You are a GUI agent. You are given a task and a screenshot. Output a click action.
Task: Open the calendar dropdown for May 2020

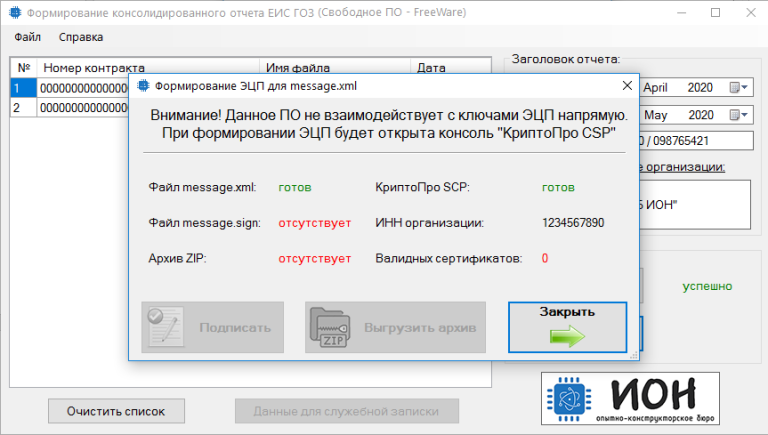[x=738, y=114]
